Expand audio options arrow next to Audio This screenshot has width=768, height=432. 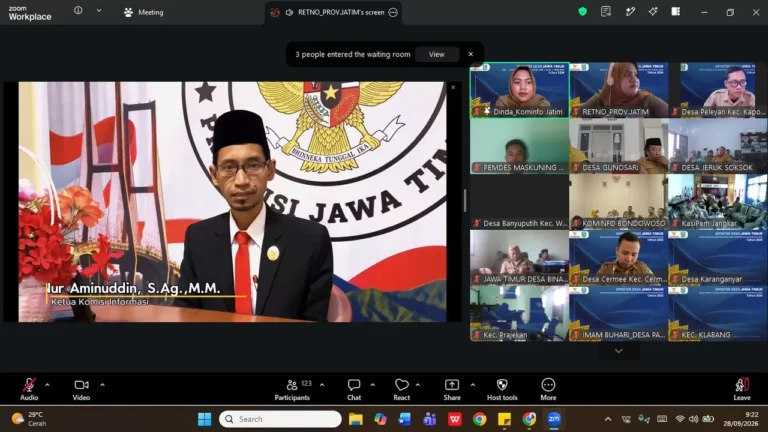coord(47,385)
